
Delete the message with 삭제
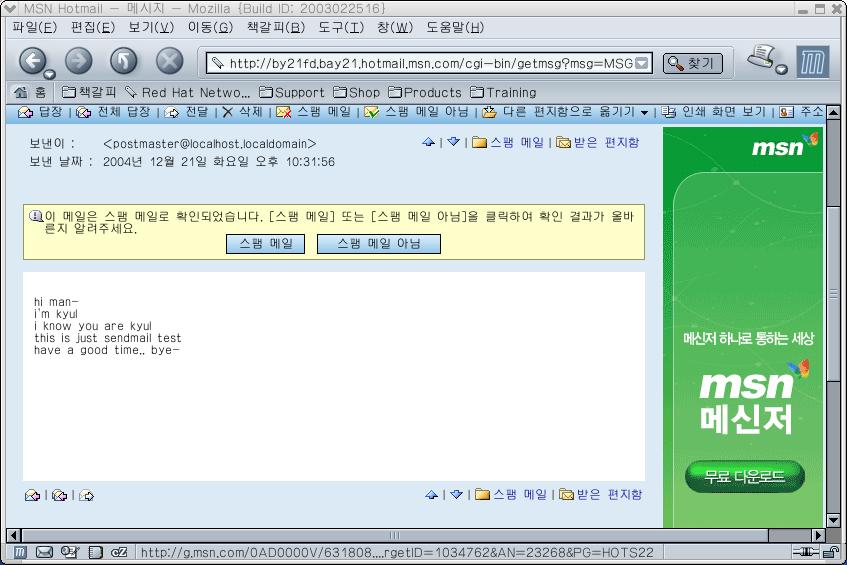pos(242,112)
